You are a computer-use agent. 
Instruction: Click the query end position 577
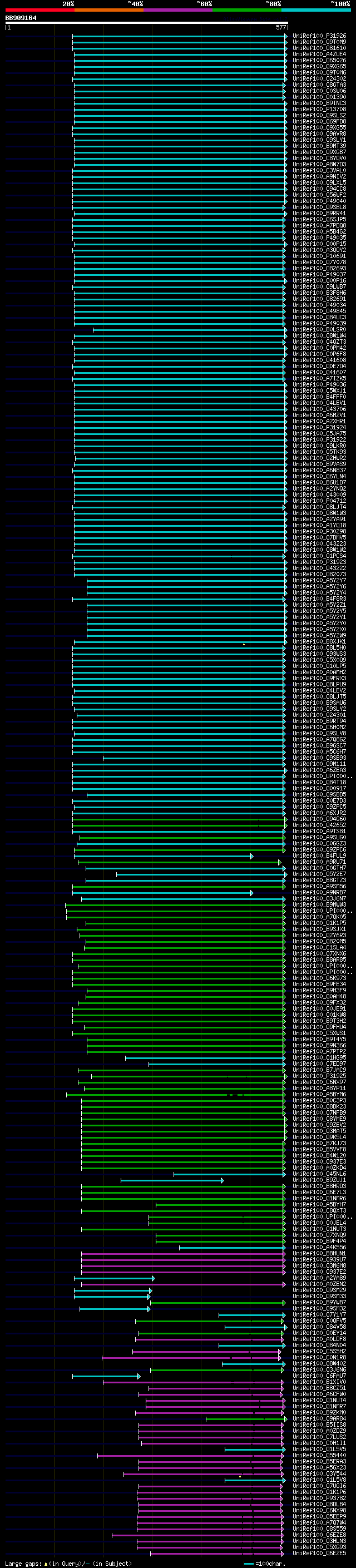point(280,27)
